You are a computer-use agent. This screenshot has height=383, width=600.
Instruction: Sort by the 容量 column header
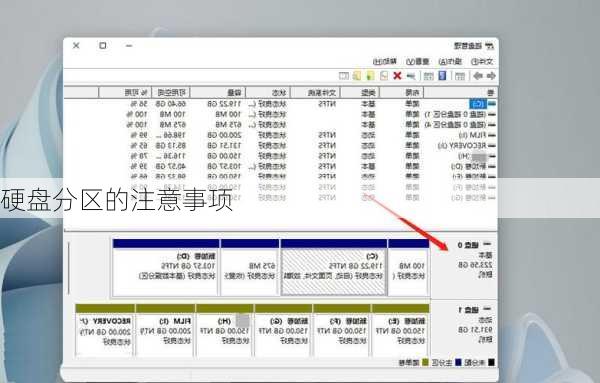click(x=218, y=93)
